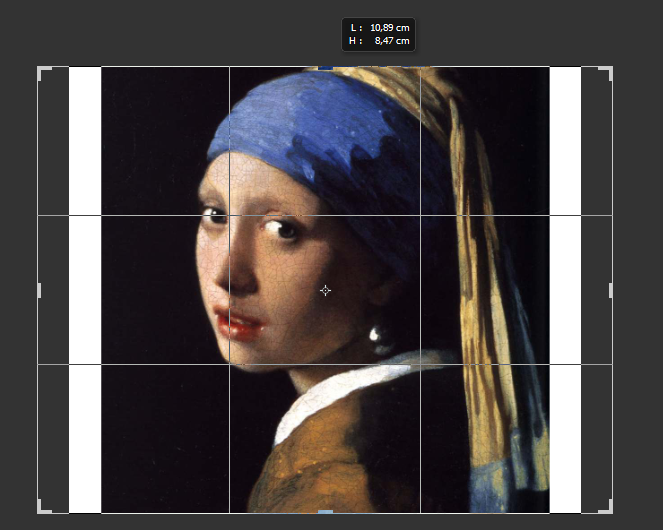Click the top-left crop corner handle

click(41, 70)
